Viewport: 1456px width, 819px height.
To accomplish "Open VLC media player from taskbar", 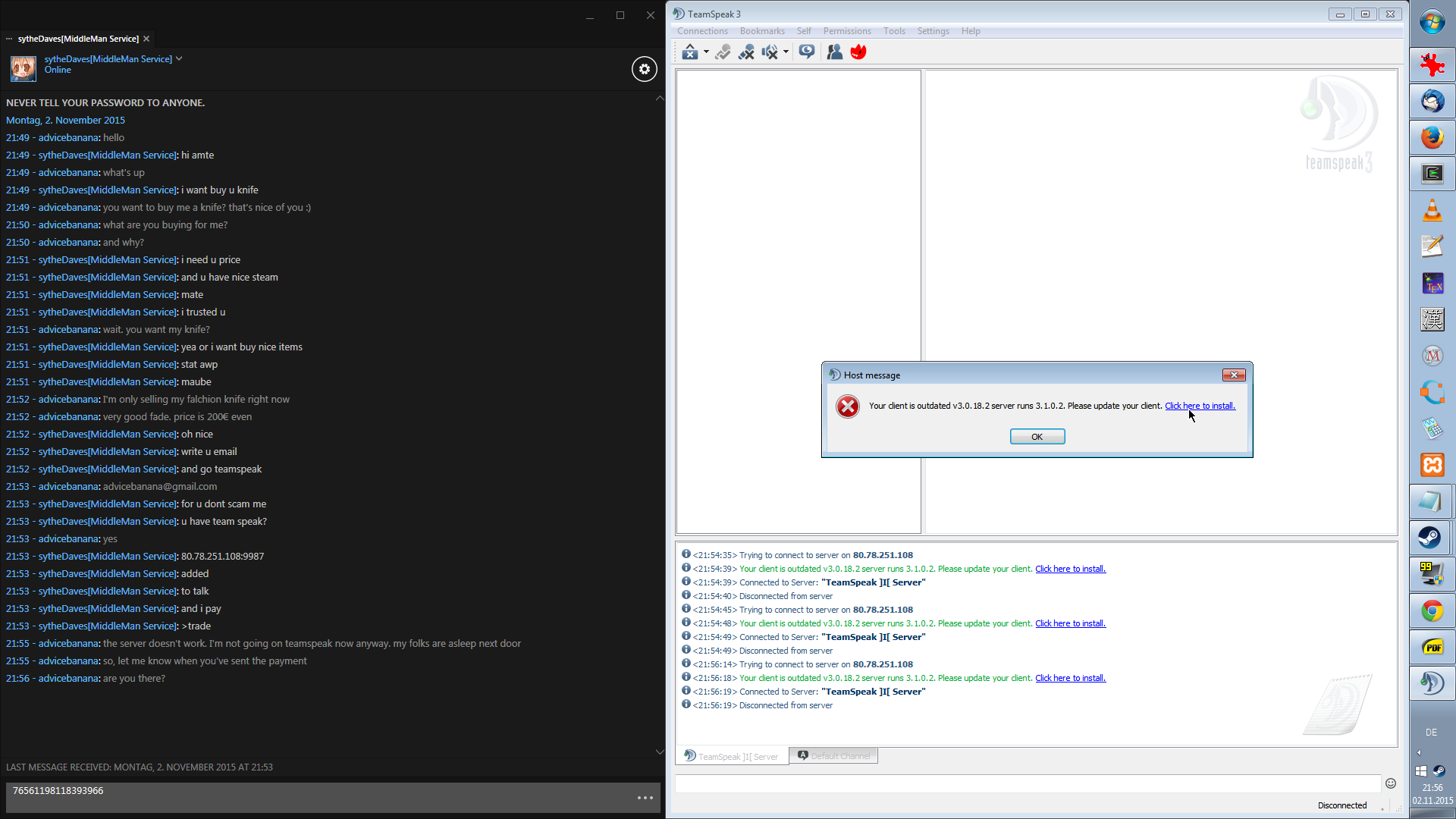I will pyautogui.click(x=1432, y=210).
